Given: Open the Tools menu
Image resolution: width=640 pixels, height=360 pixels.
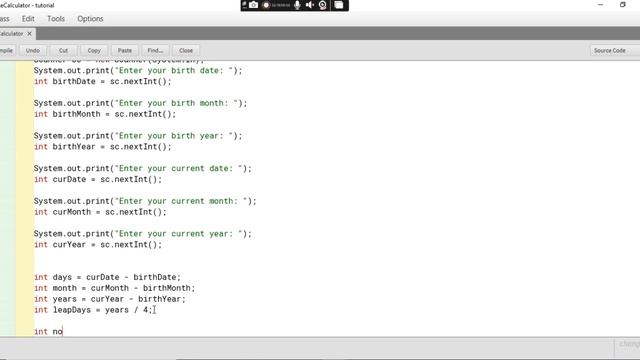Looking at the screenshot, I should click(56, 19).
